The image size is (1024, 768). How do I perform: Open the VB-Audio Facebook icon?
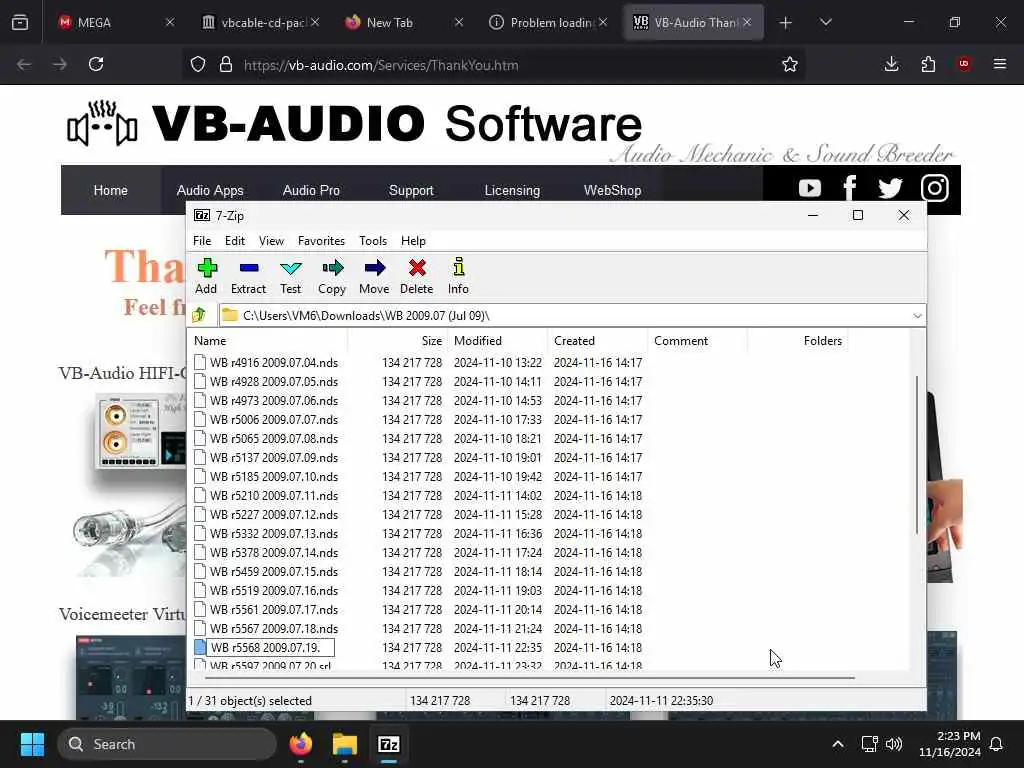tap(850, 189)
